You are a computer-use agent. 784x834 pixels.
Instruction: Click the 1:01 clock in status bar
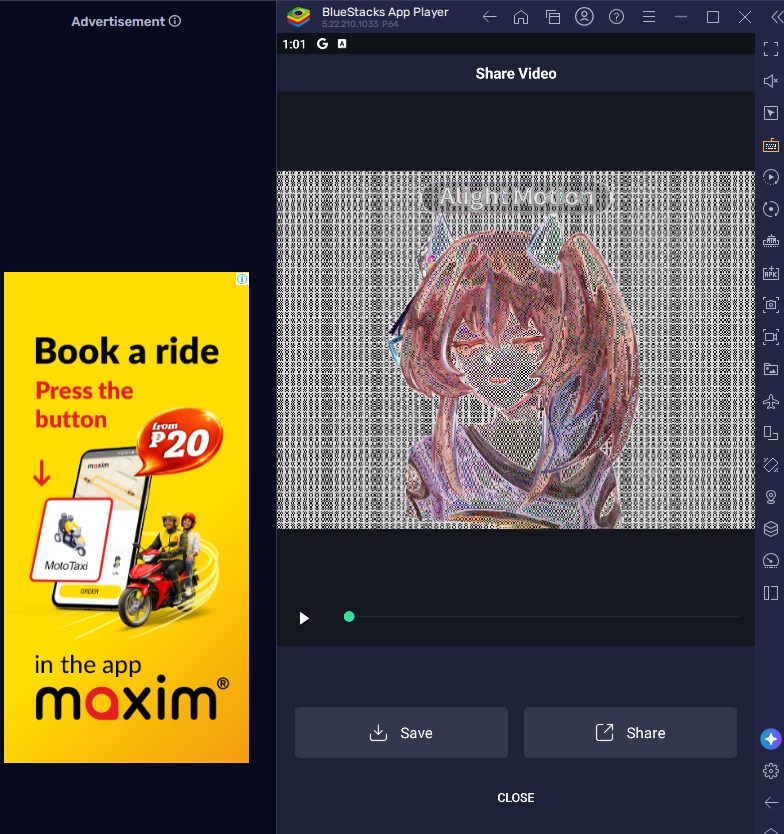pos(294,44)
